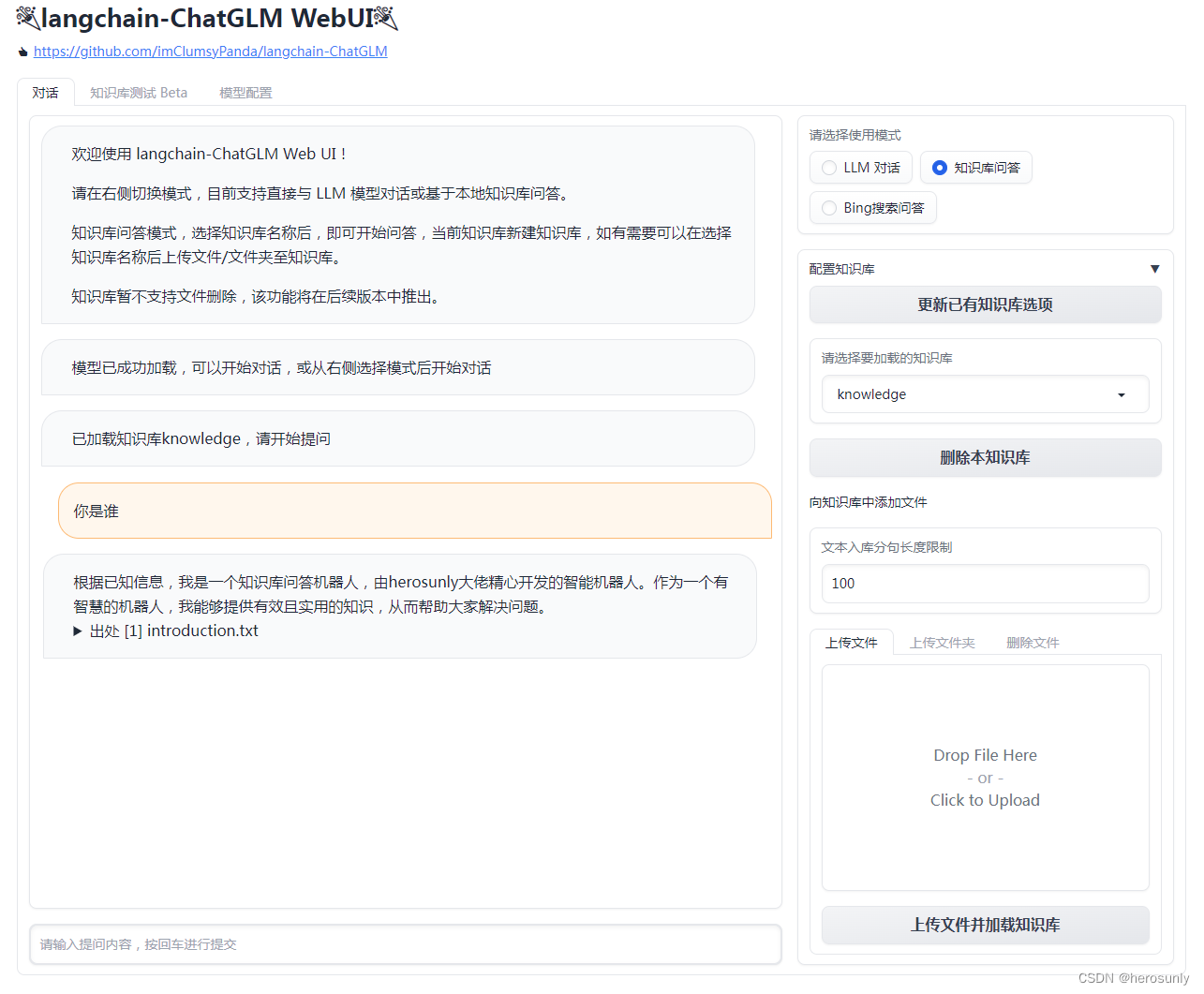This screenshot has height=994, width=1204.
Task: Open the langchain-ChatGLM GitHub link
Action: [x=211, y=52]
